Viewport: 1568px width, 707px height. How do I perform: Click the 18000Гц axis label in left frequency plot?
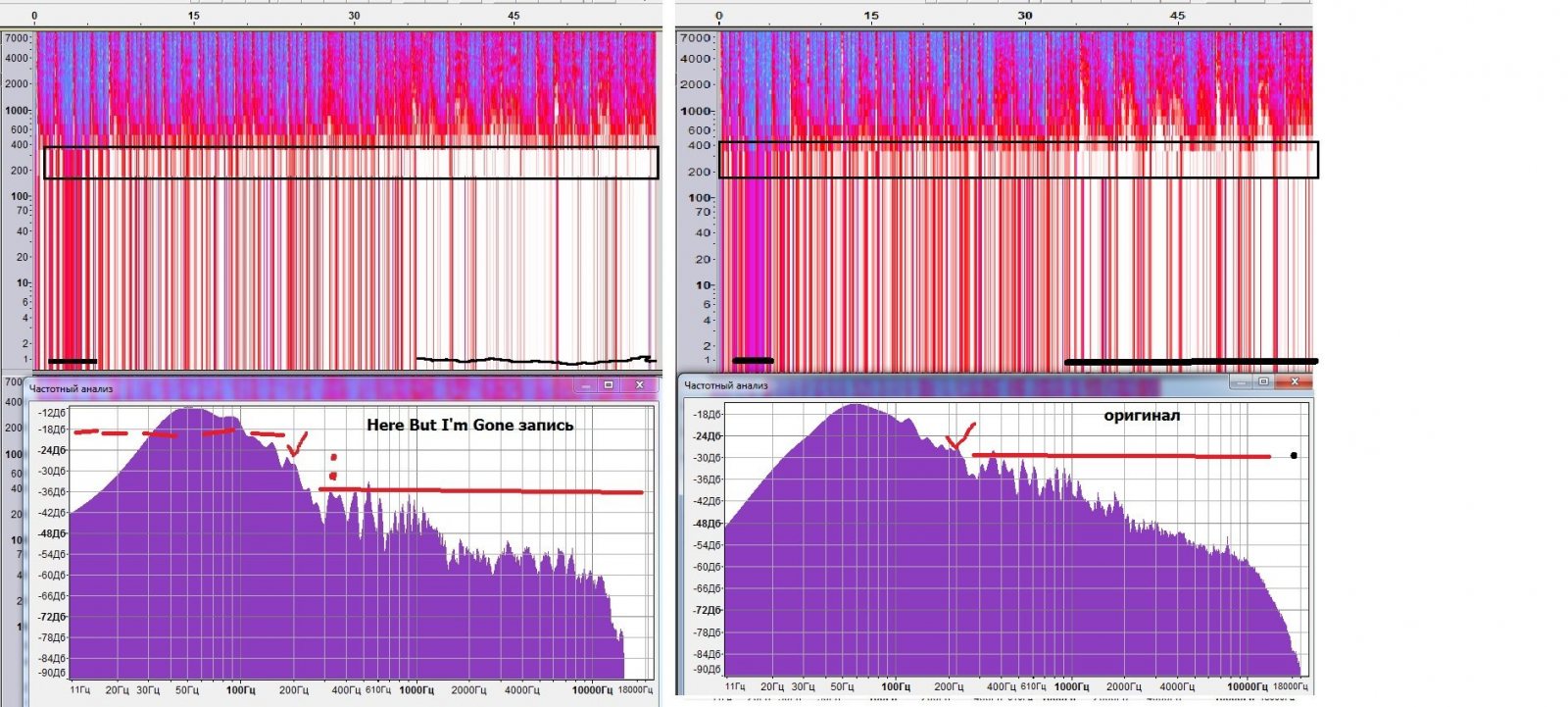pyautogui.click(x=635, y=689)
